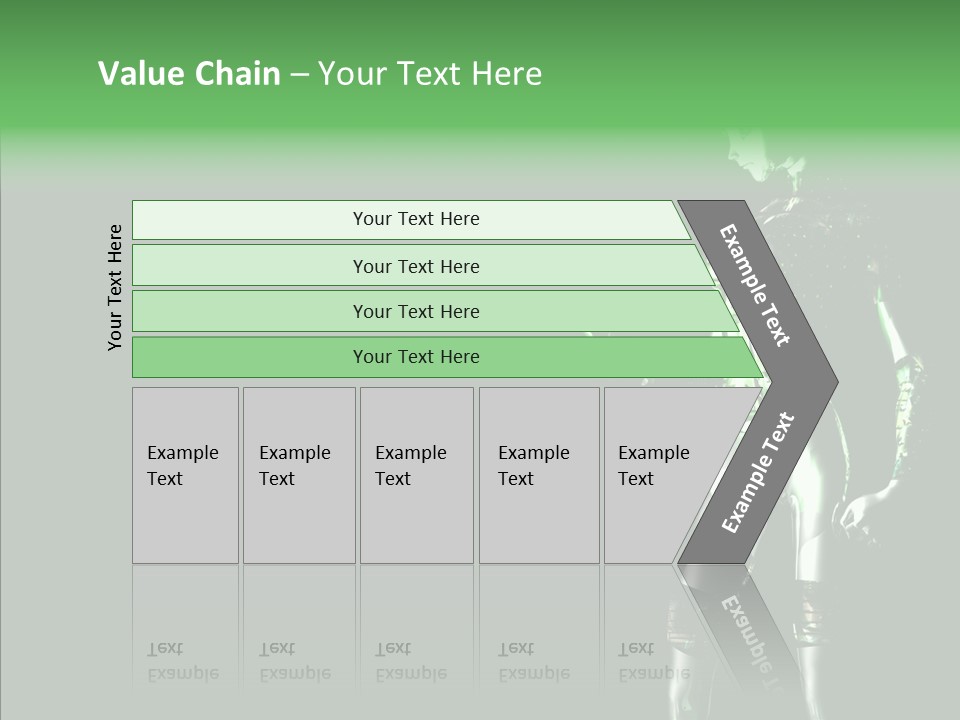The width and height of the screenshot is (960, 720).
Task: Click the third green "Your Text Here" bar
Action: click(x=416, y=311)
